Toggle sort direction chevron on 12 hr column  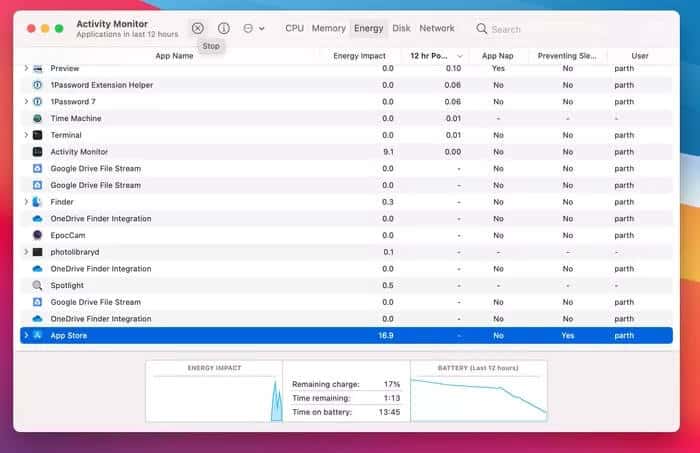460,56
